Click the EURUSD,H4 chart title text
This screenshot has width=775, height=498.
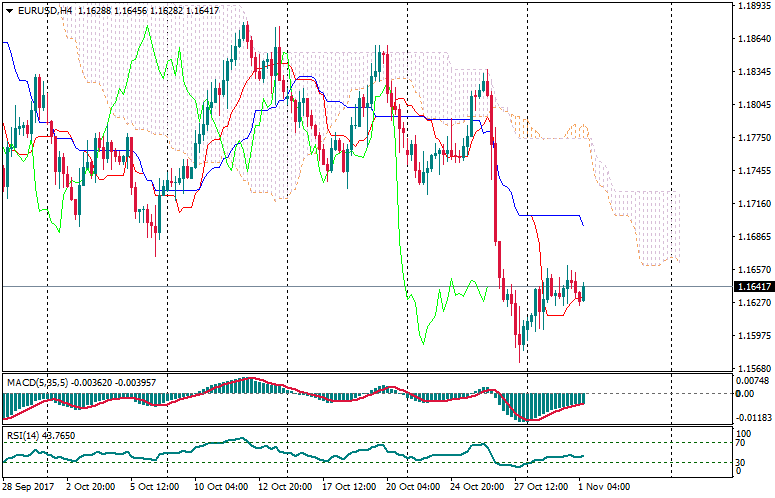[45, 10]
